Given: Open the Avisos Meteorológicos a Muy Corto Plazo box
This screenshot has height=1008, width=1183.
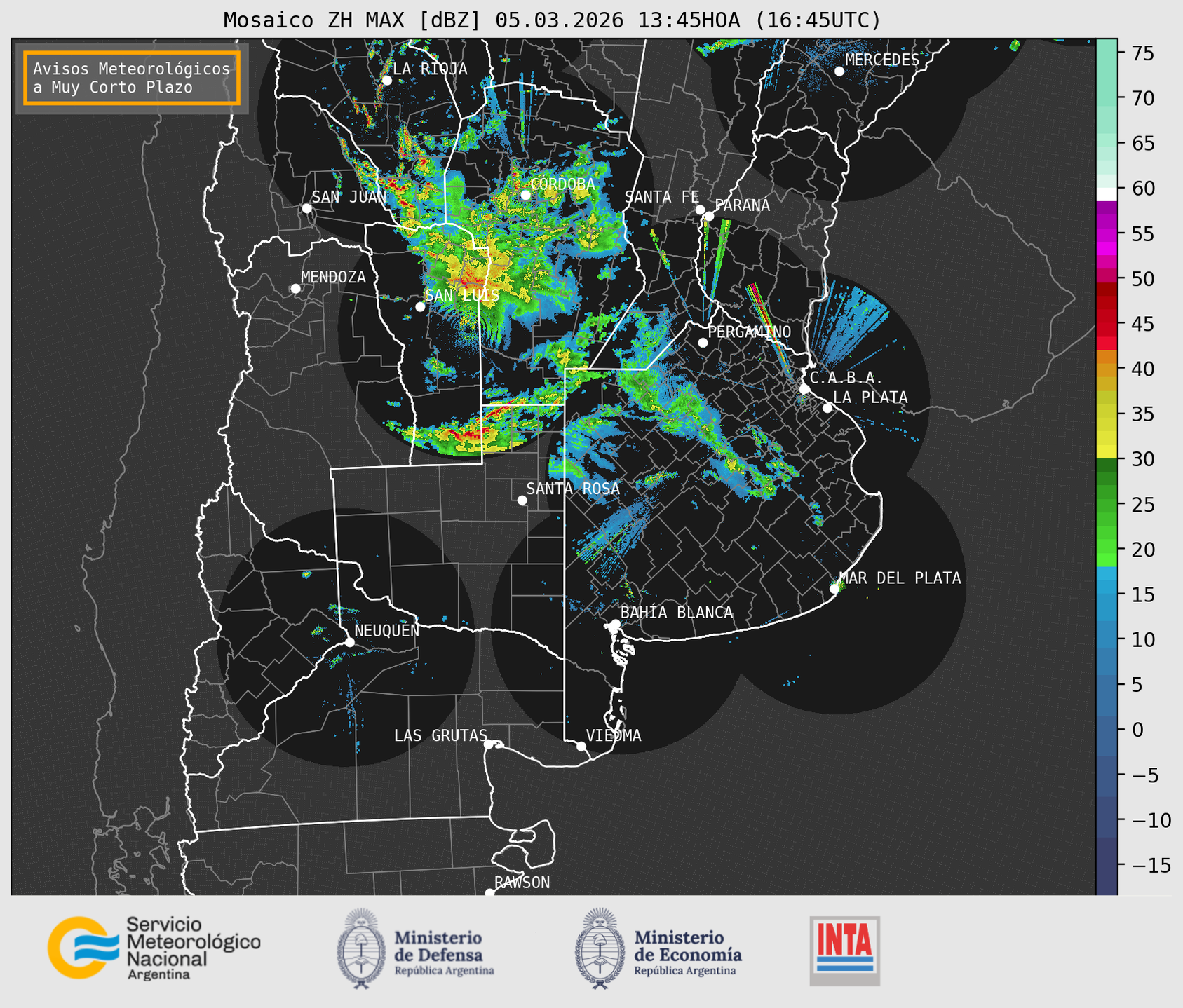Looking at the screenshot, I should tap(132, 78).
